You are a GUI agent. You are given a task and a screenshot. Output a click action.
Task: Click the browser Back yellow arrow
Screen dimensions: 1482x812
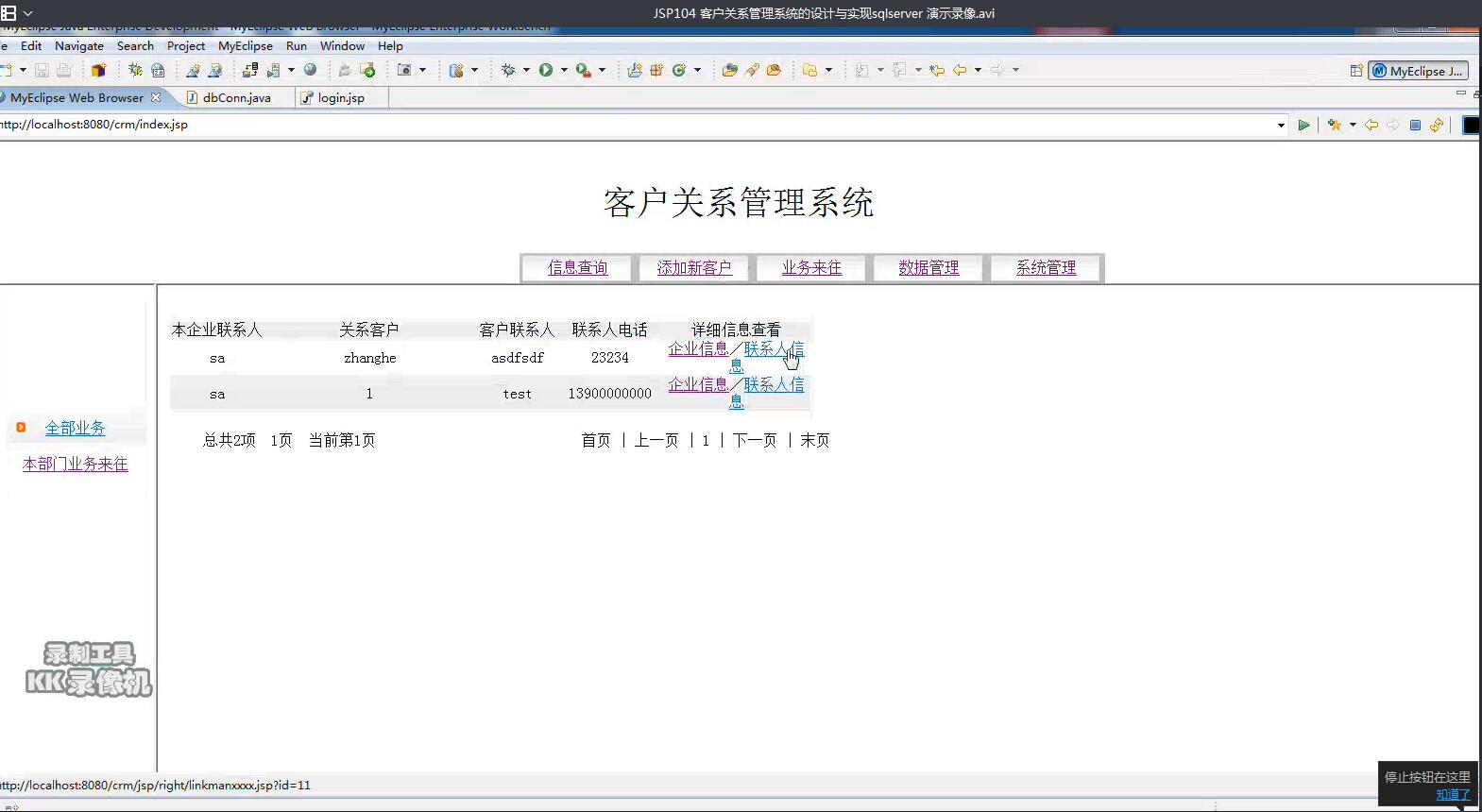tap(1371, 125)
